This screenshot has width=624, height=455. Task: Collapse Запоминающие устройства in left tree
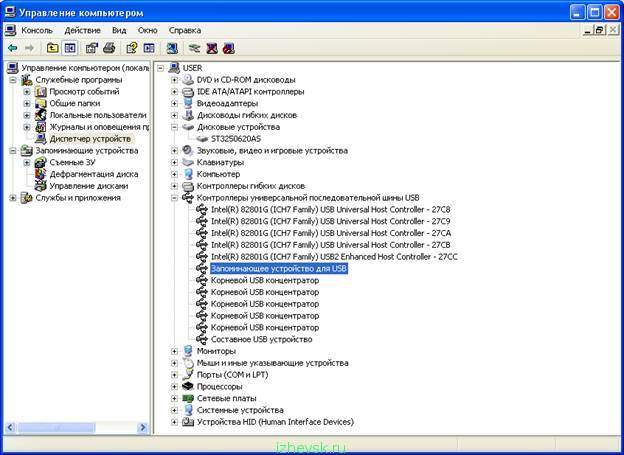pos(13,151)
